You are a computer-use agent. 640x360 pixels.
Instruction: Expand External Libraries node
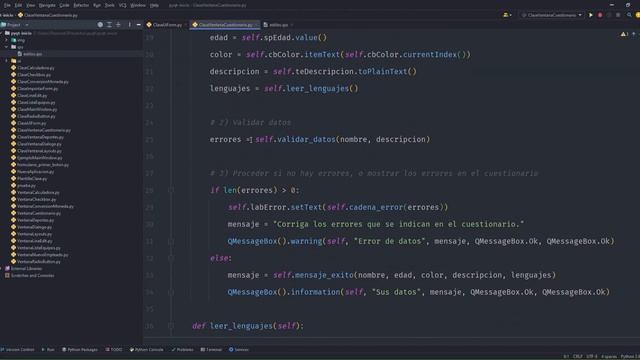(2, 269)
